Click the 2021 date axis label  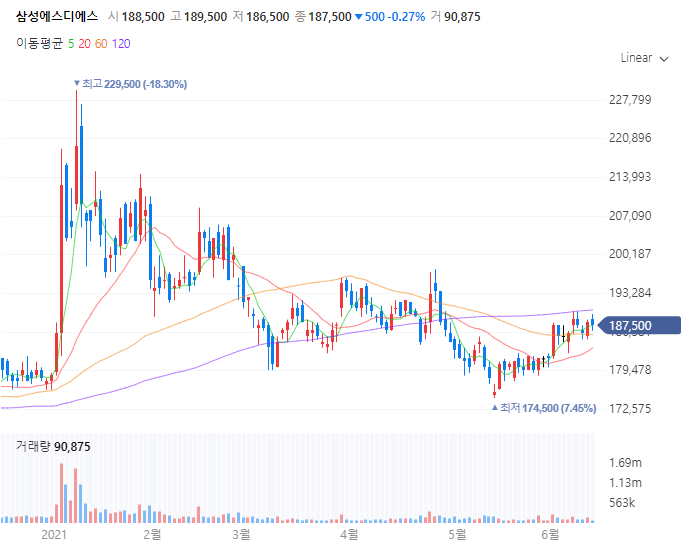coord(54,534)
